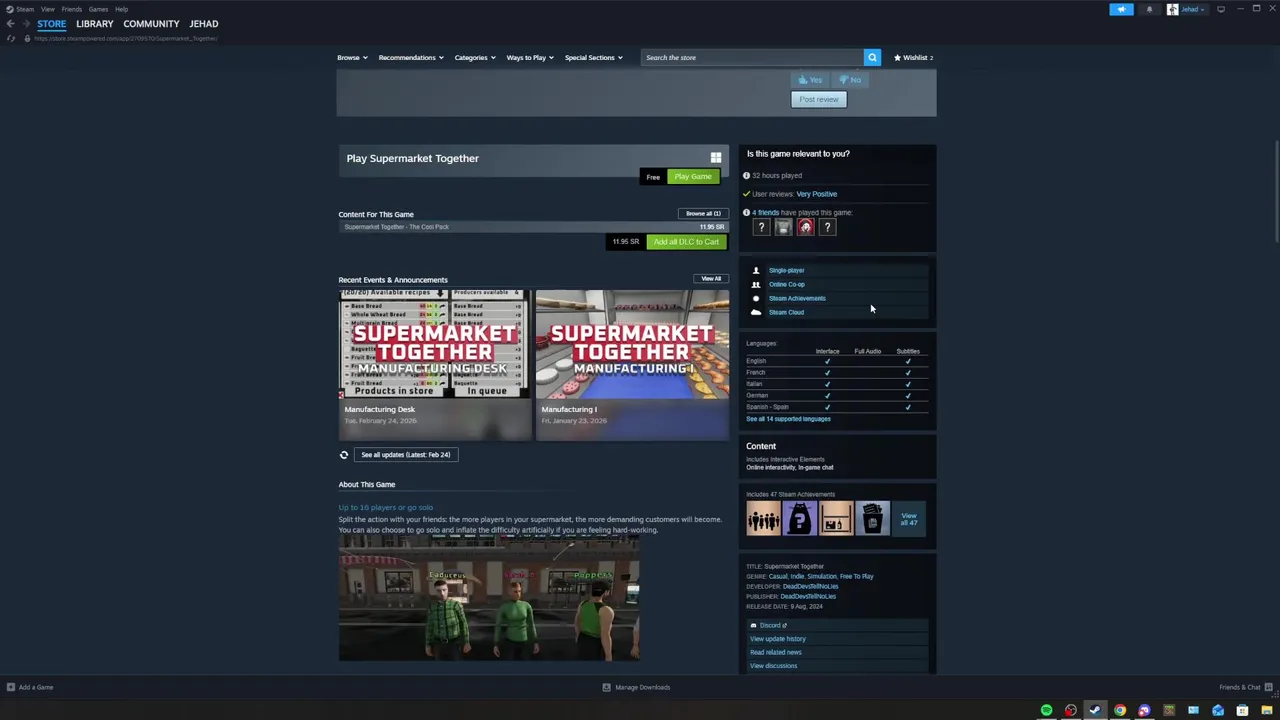Click the Friends & Chat icon
The image size is (1280, 720).
pyautogui.click(x=1269, y=687)
